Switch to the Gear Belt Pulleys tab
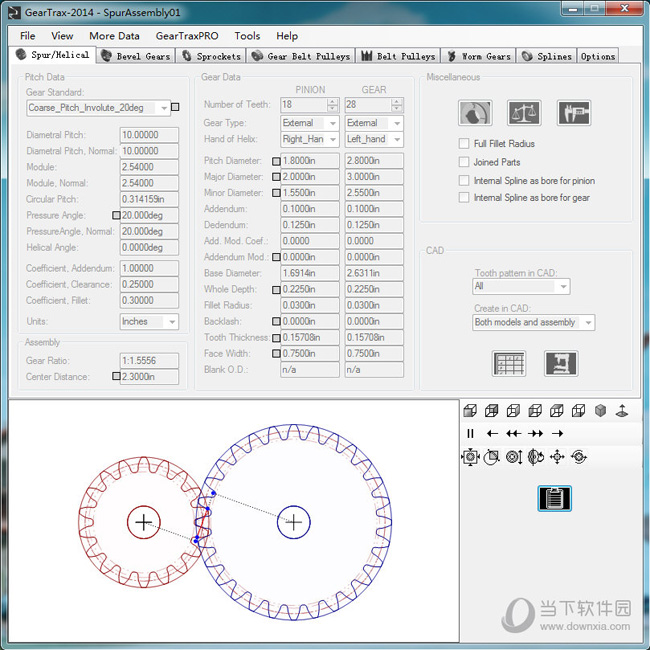The image size is (650, 650). click(x=301, y=56)
